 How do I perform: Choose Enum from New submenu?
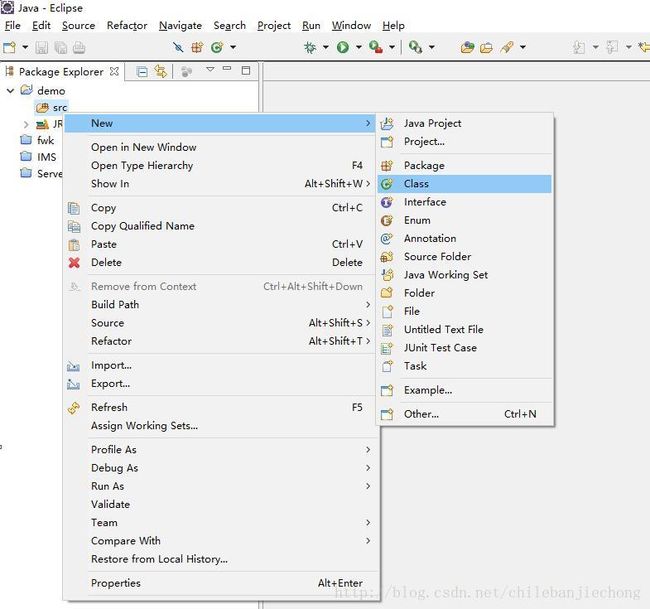coord(464,220)
